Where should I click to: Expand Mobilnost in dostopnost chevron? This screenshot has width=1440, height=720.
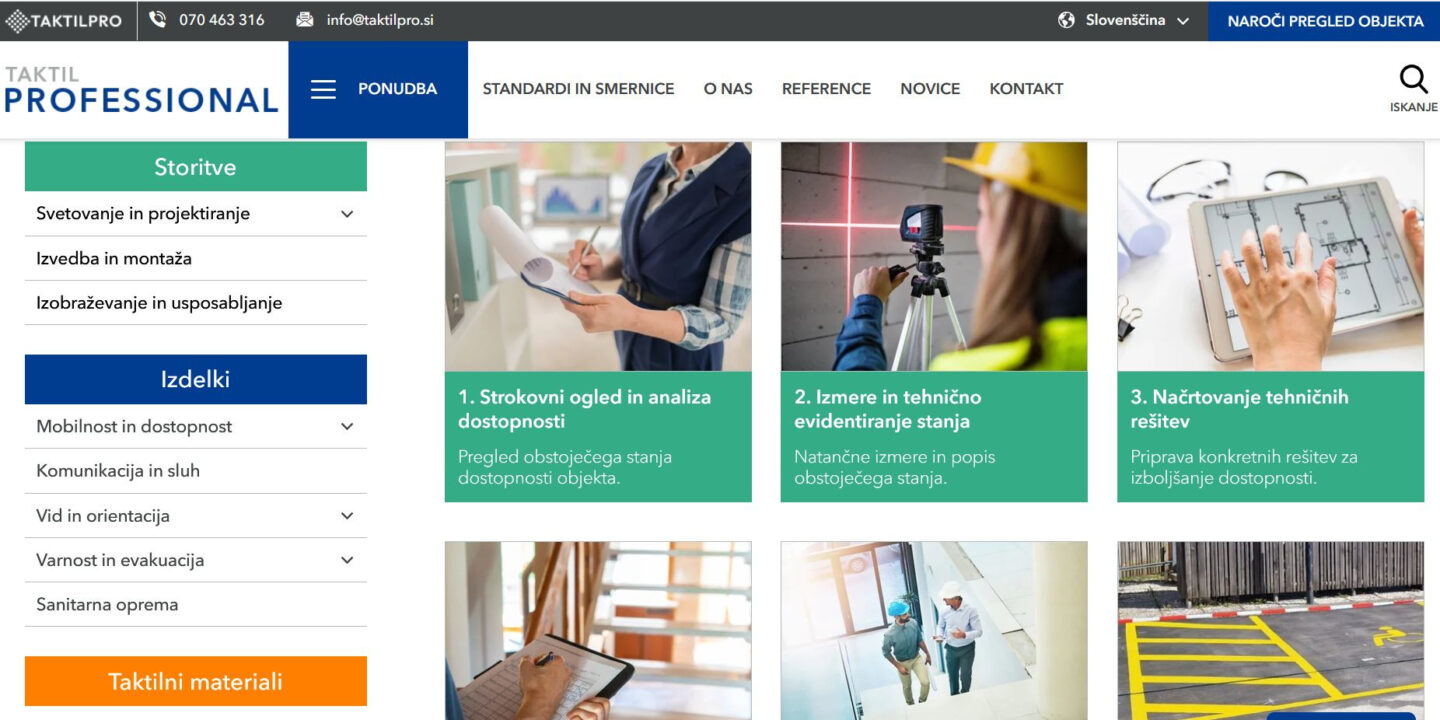(x=347, y=426)
